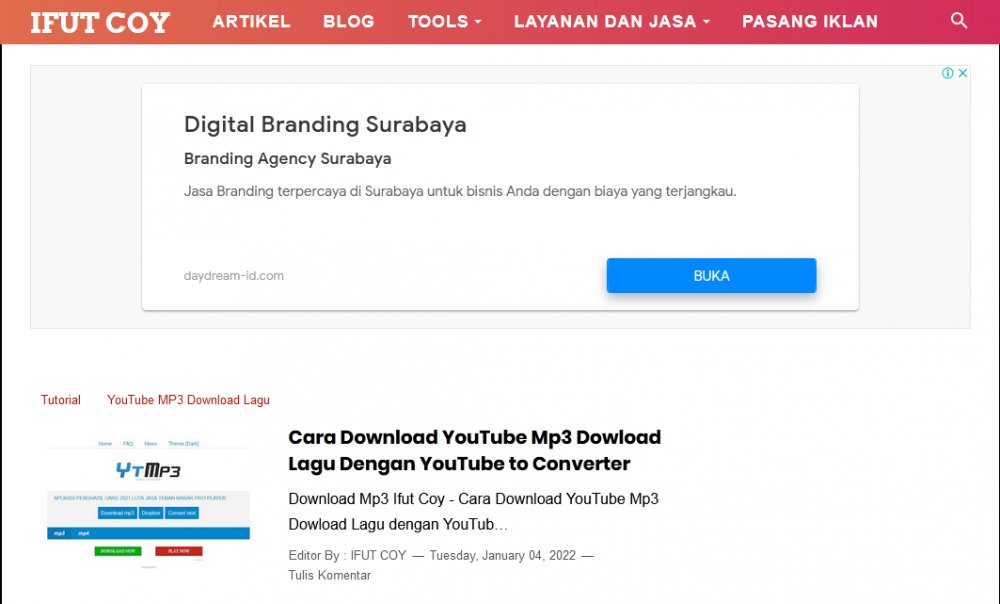
Task: Select the Tutorial category label
Action: (x=61, y=400)
